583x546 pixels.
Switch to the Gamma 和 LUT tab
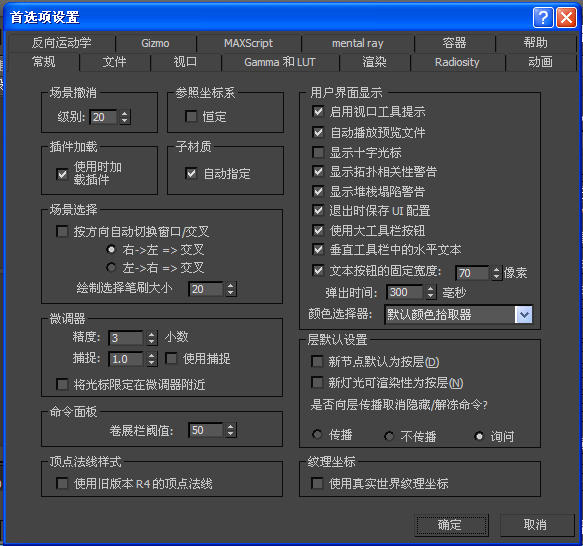coord(280,62)
